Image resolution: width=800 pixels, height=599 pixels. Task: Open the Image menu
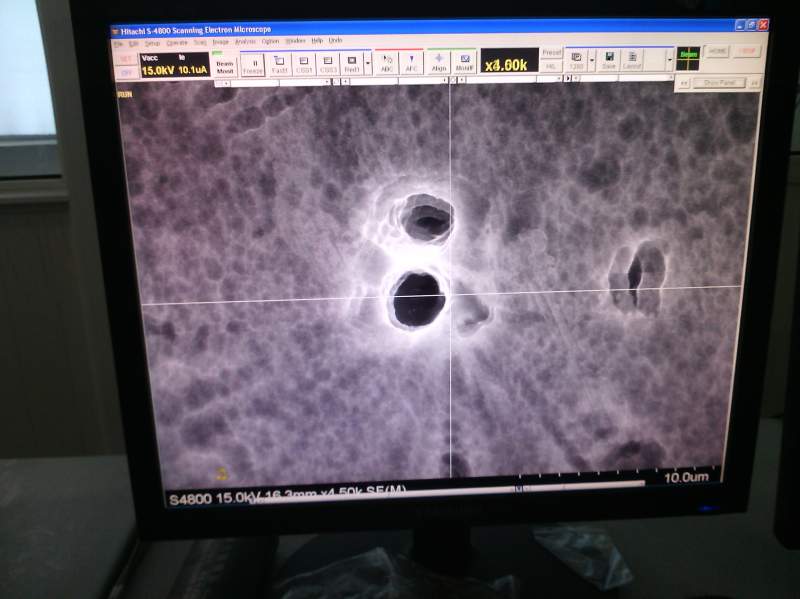click(220, 42)
